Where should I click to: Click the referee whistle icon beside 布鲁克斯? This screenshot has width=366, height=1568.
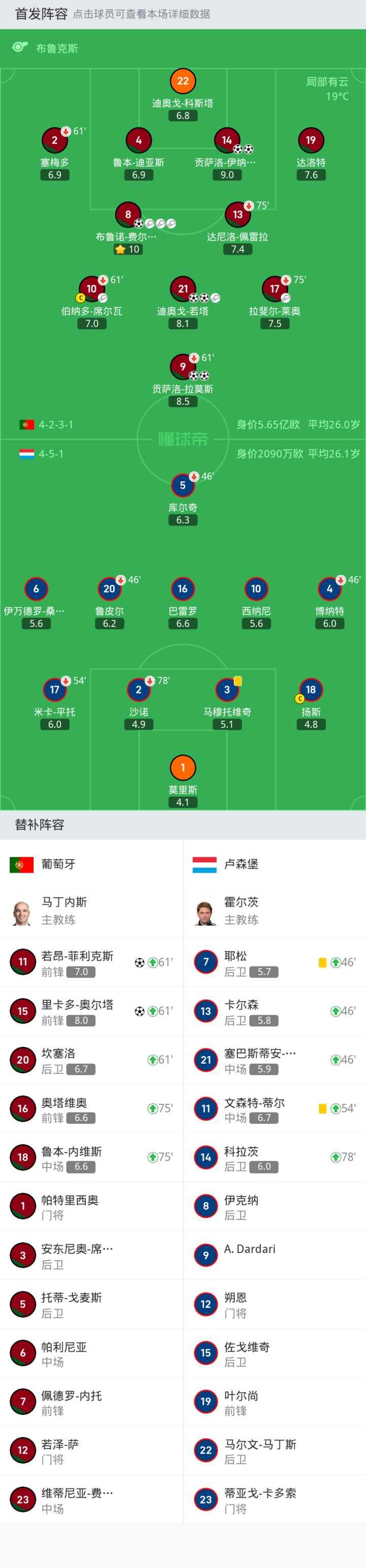20,47
